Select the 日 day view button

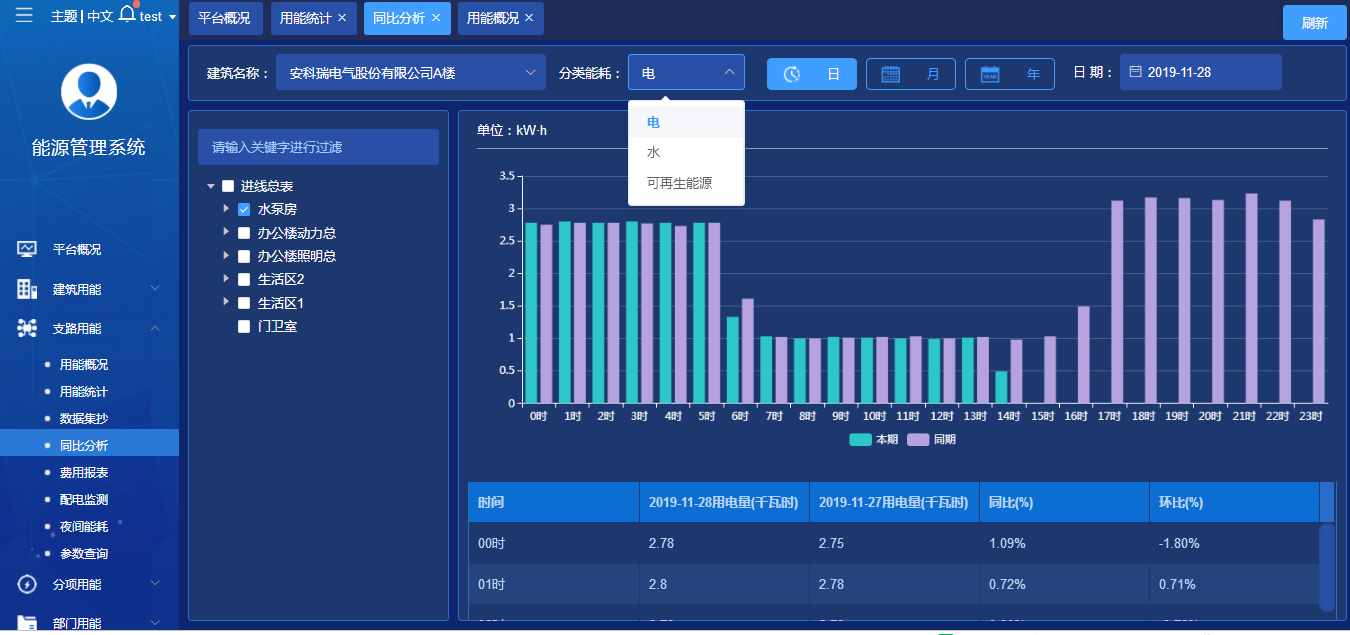click(x=812, y=74)
